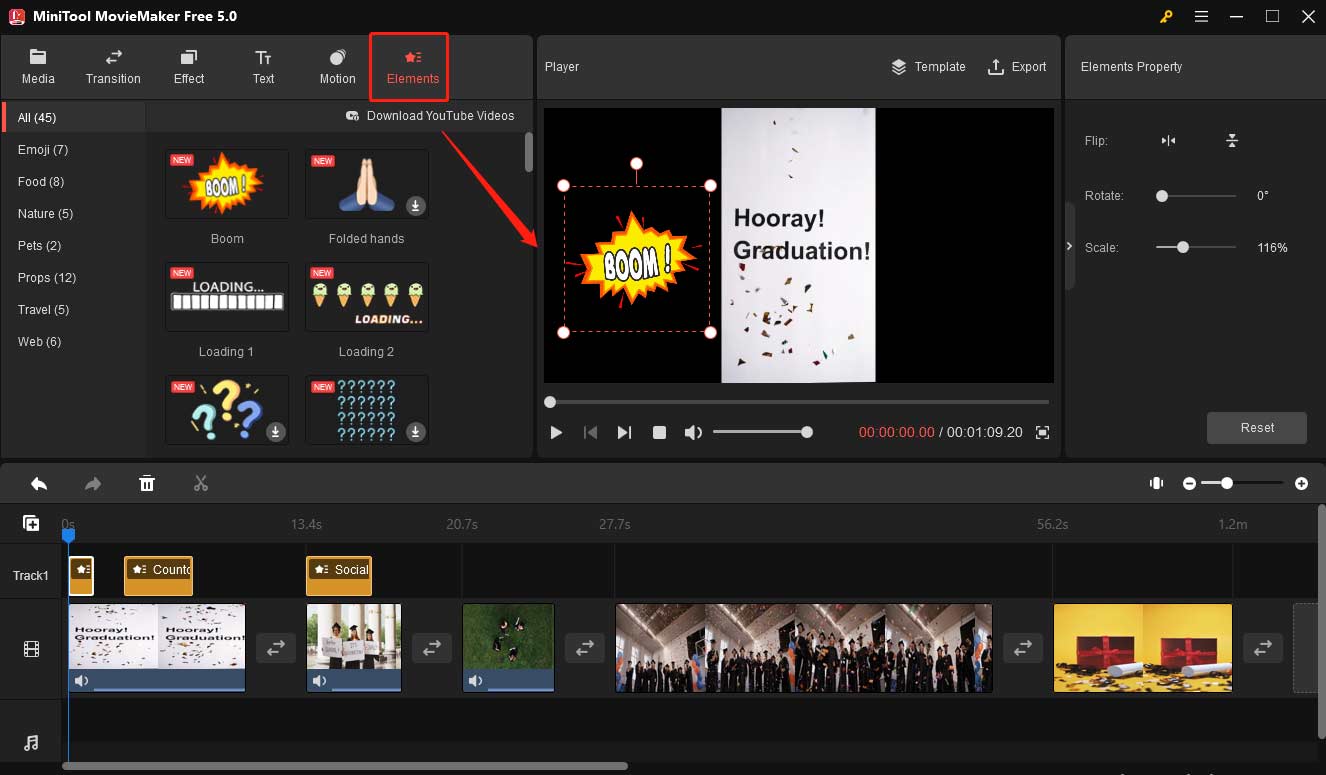This screenshot has width=1326, height=775.
Task: Export the project
Action: point(1018,67)
